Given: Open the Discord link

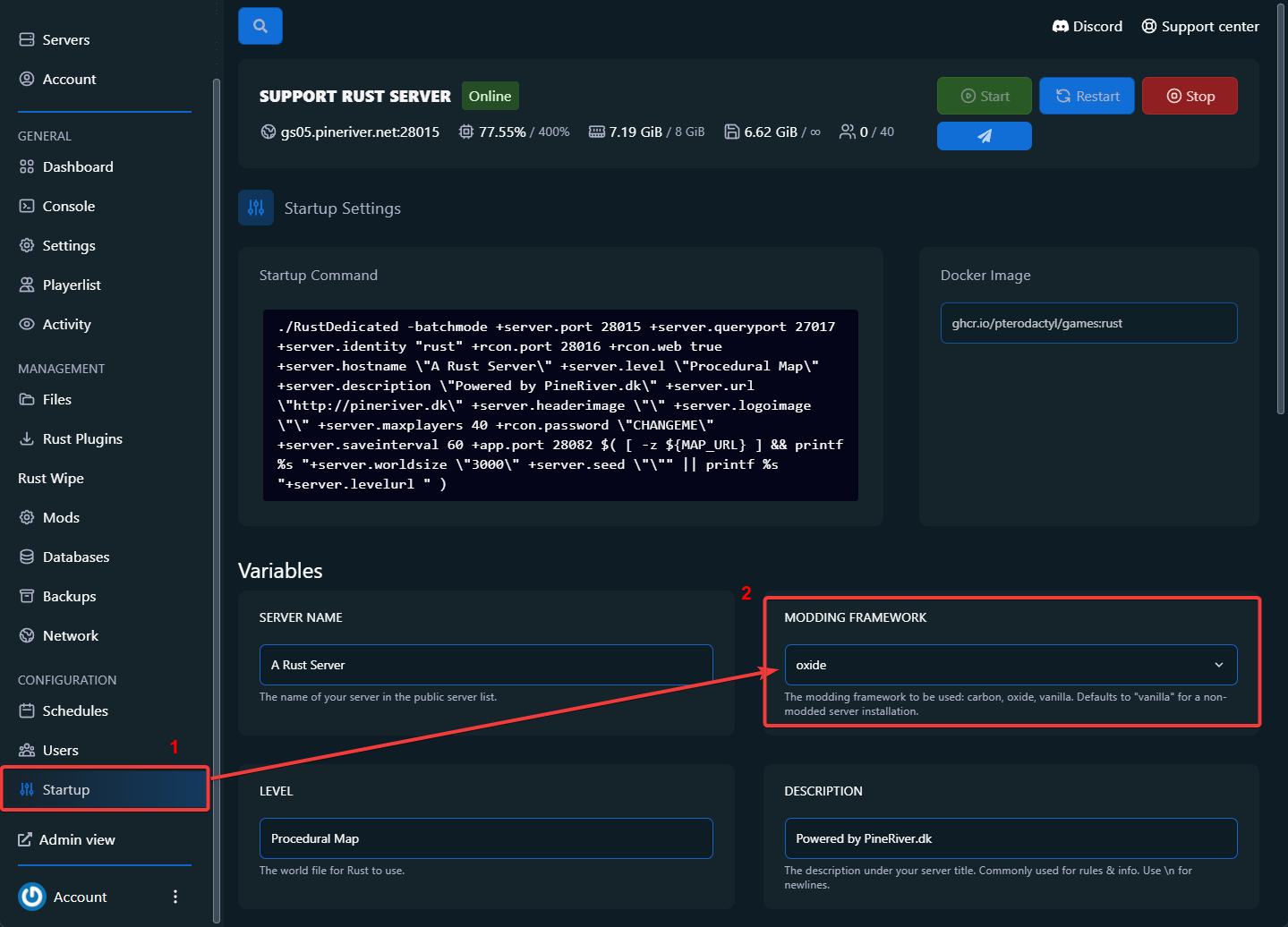Looking at the screenshot, I should tap(1088, 27).
